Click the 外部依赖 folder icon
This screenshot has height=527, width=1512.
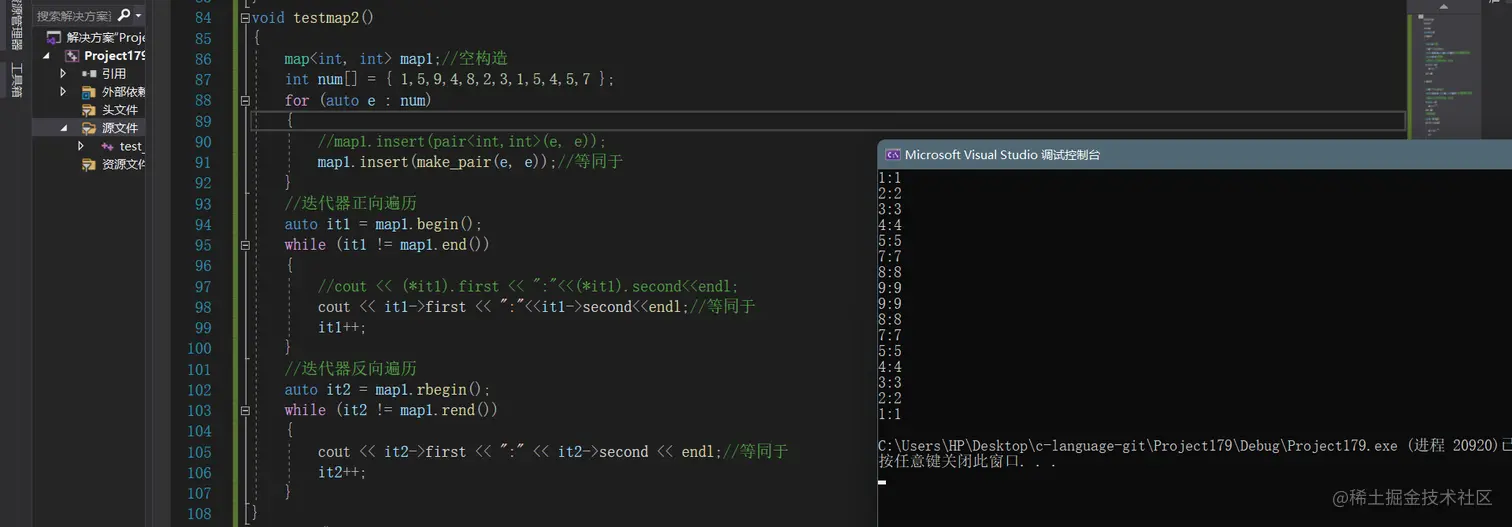pos(88,92)
